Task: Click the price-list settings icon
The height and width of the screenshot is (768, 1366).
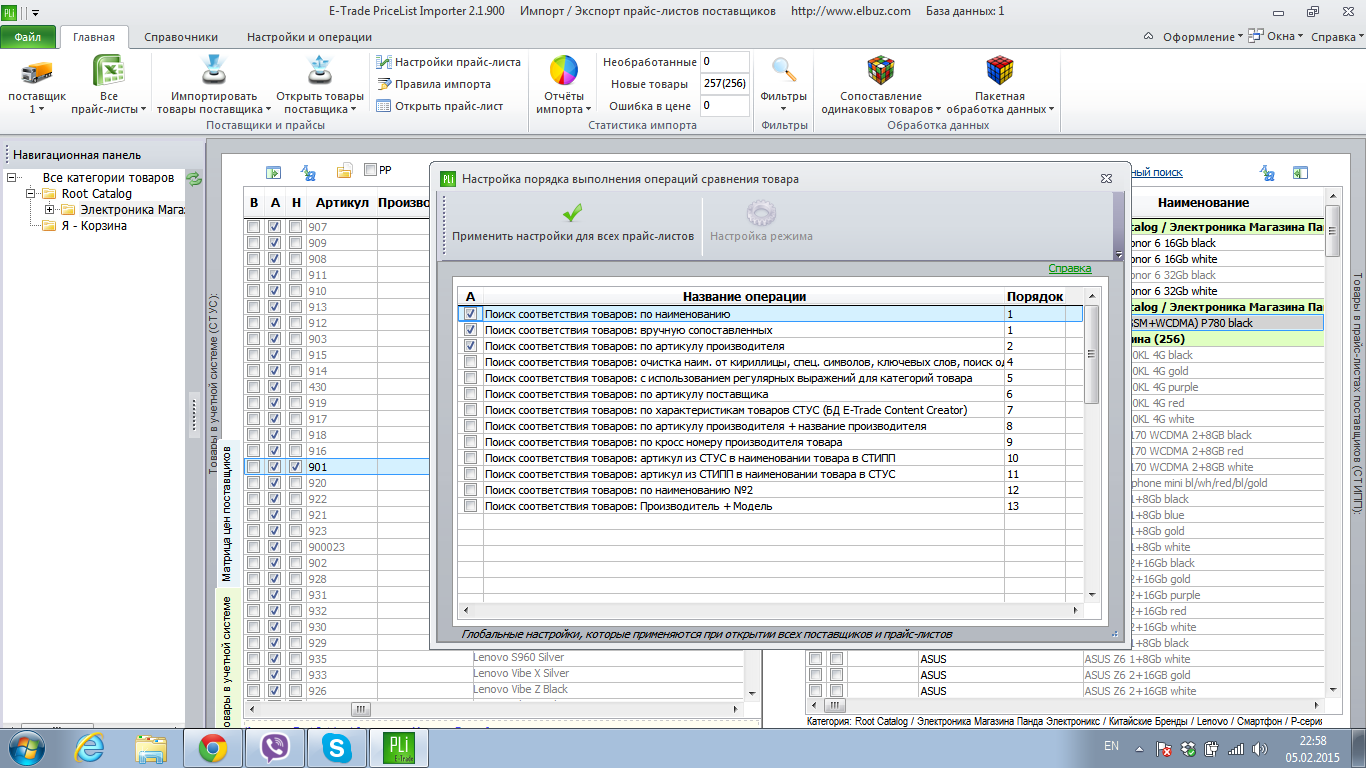Action: coord(383,62)
